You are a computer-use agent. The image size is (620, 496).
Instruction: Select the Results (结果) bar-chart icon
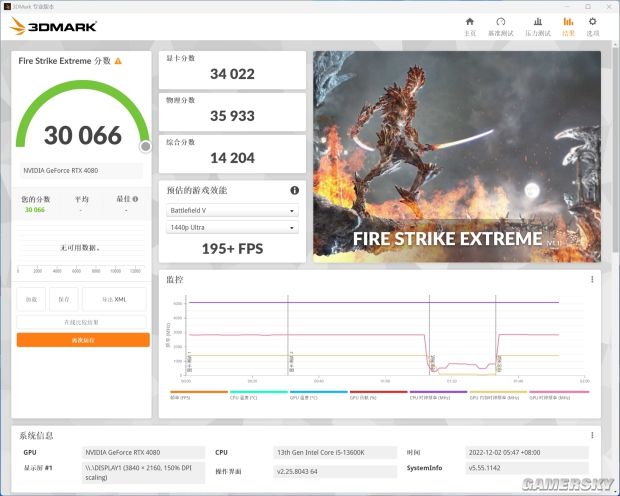pyautogui.click(x=568, y=22)
